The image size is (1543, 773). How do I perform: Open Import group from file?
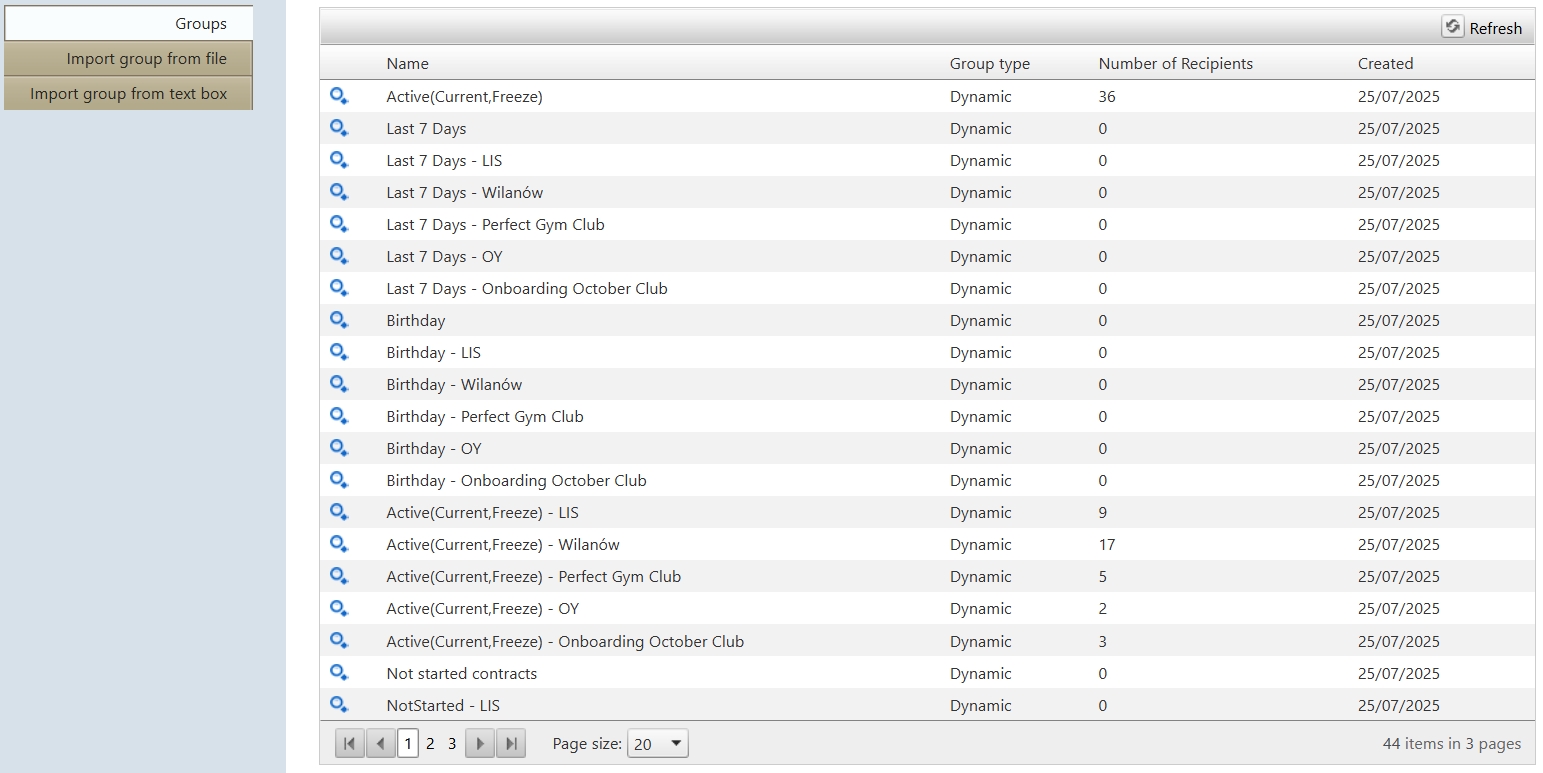click(129, 58)
